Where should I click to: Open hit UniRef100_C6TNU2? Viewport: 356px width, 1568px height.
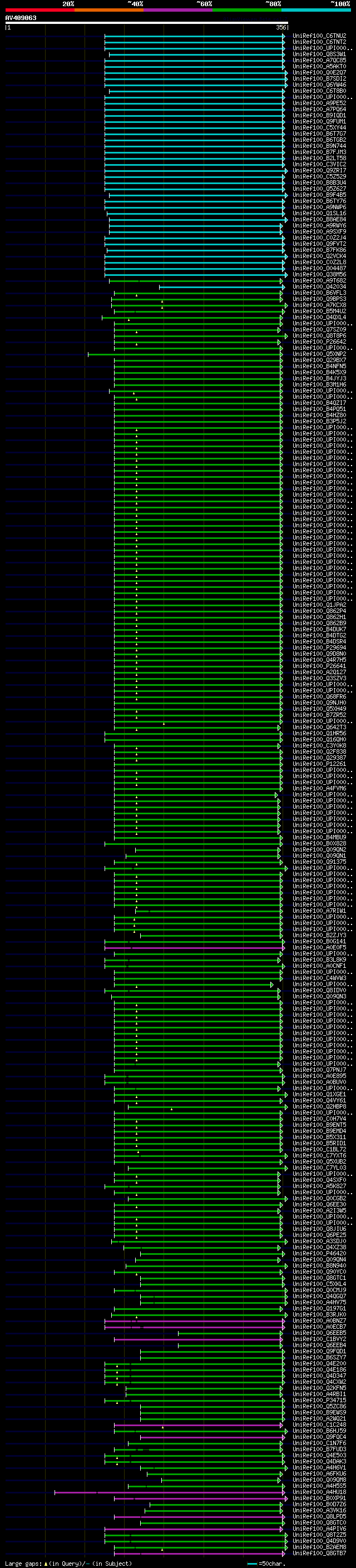tap(319, 36)
